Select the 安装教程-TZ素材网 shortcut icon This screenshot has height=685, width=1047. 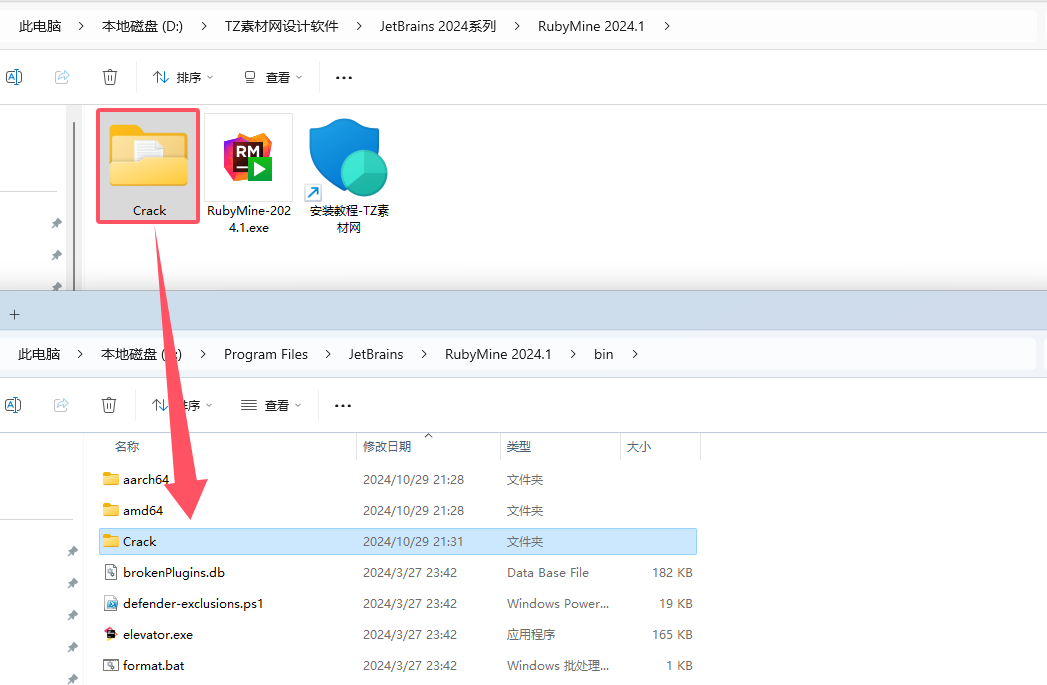[348, 158]
